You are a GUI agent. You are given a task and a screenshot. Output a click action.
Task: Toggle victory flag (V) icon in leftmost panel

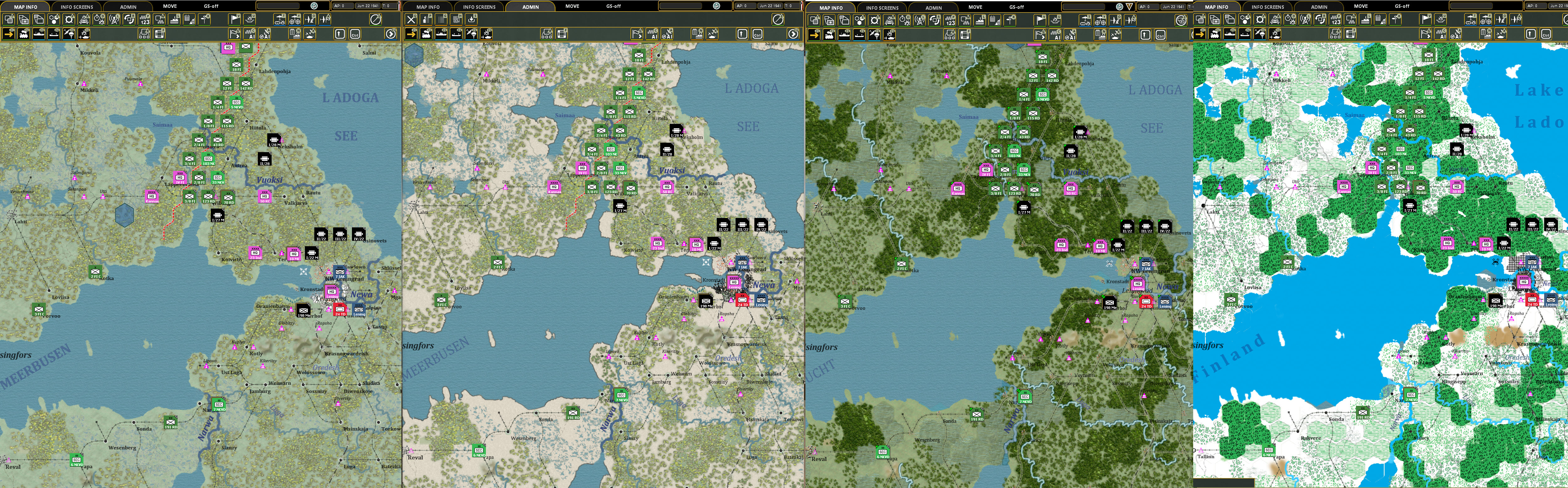click(x=234, y=19)
